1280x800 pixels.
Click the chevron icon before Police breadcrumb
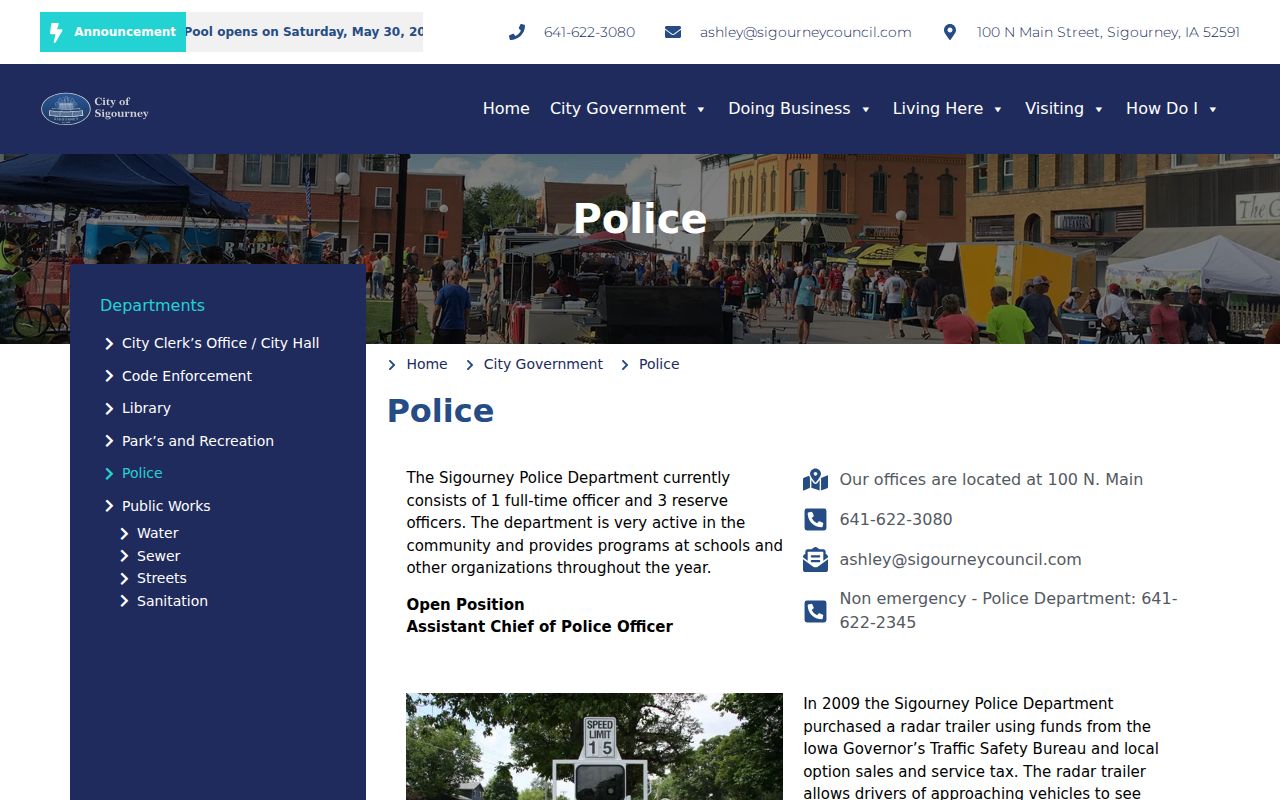pos(625,365)
